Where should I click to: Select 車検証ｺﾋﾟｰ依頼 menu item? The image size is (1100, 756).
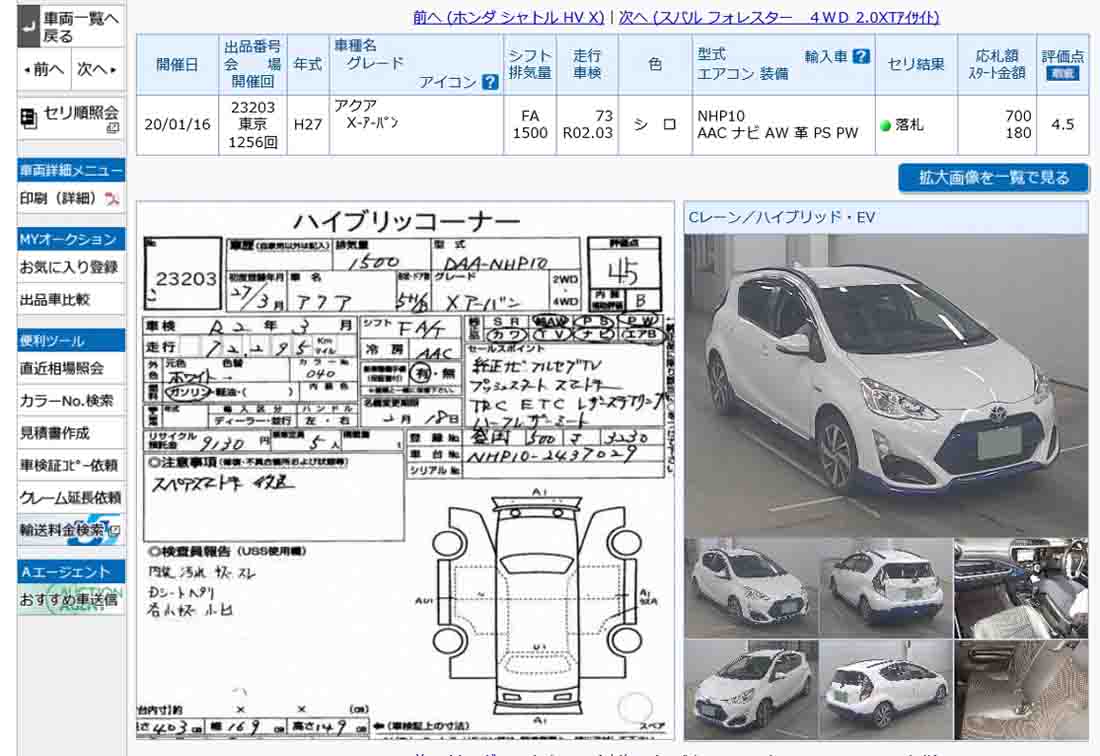click(x=71, y=465)
